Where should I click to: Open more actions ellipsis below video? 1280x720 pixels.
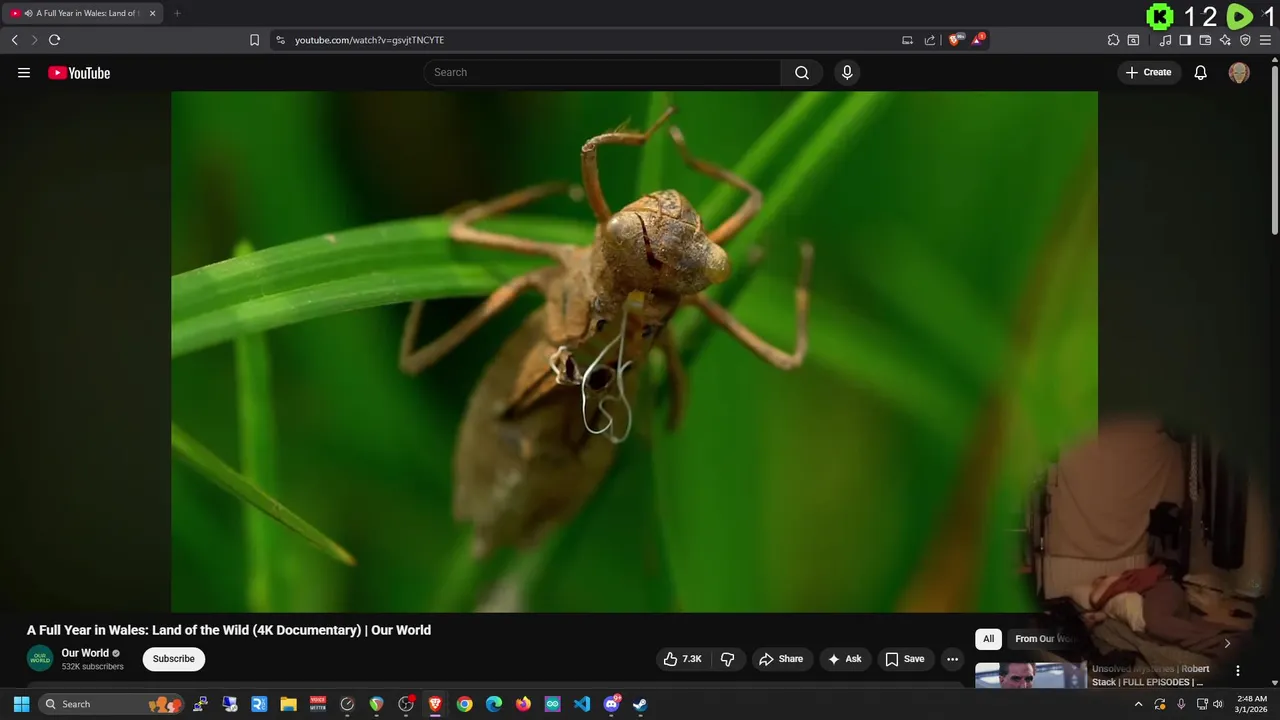point(952,659)
